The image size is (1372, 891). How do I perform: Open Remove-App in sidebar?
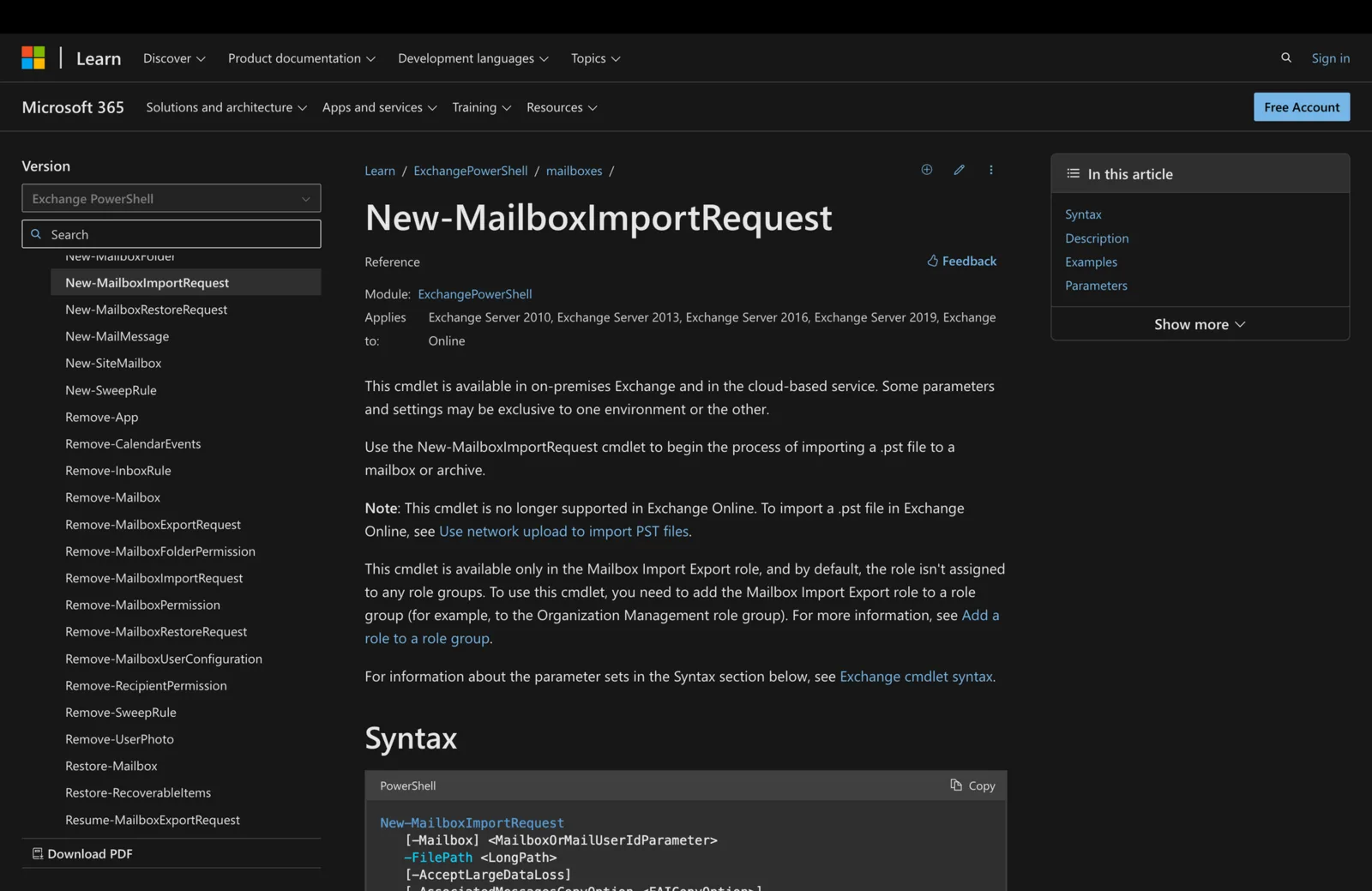[101, 417]
